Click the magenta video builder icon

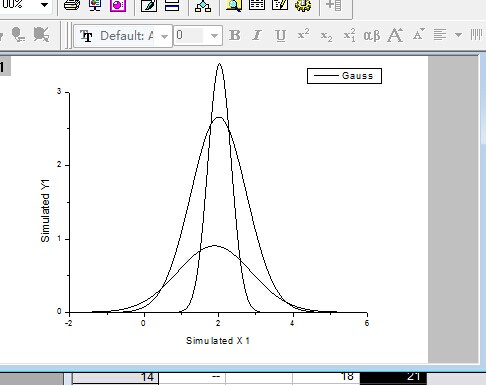(x=118, y=5)
